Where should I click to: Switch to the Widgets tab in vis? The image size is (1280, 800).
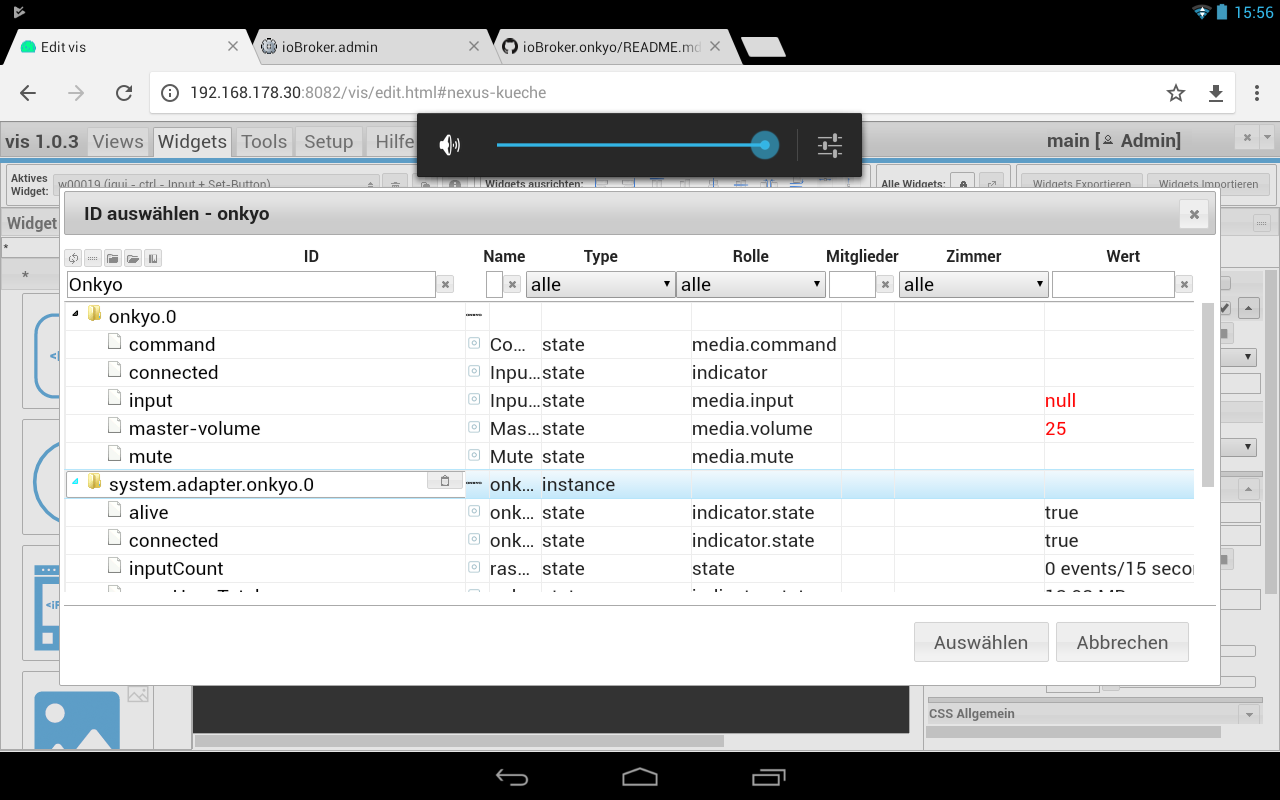[192, 142]
